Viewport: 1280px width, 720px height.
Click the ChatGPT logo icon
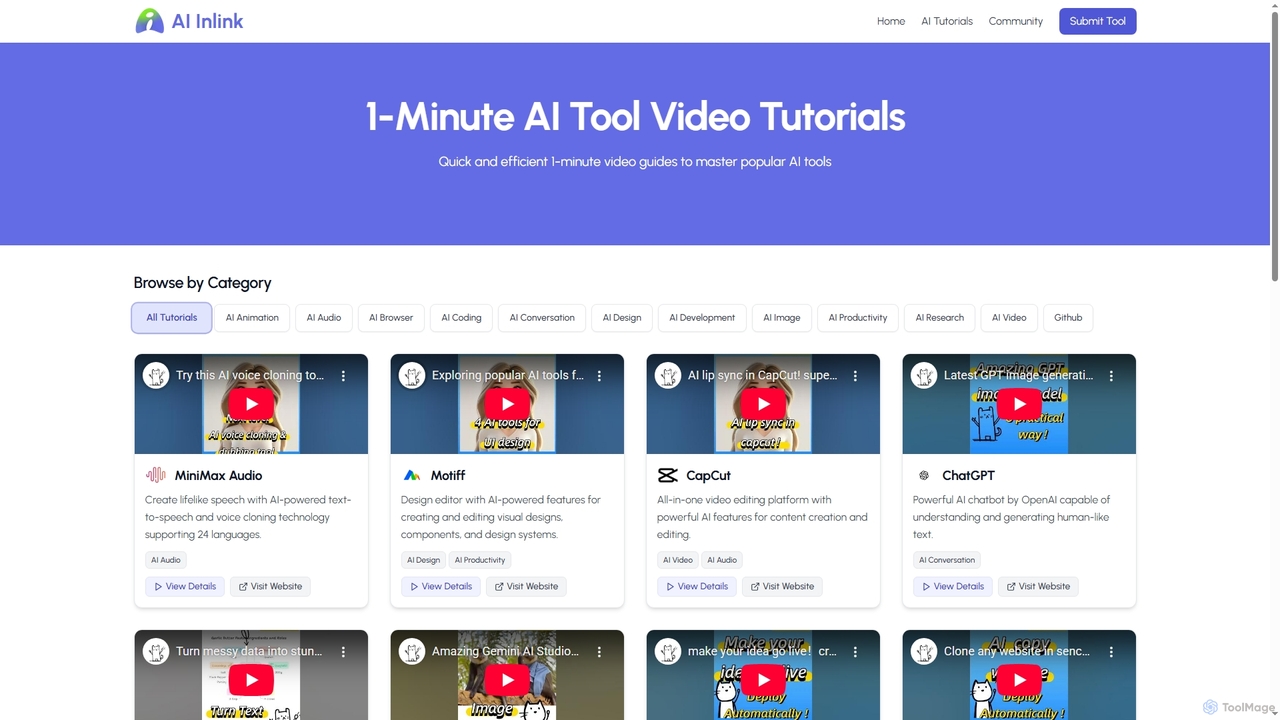924,475
